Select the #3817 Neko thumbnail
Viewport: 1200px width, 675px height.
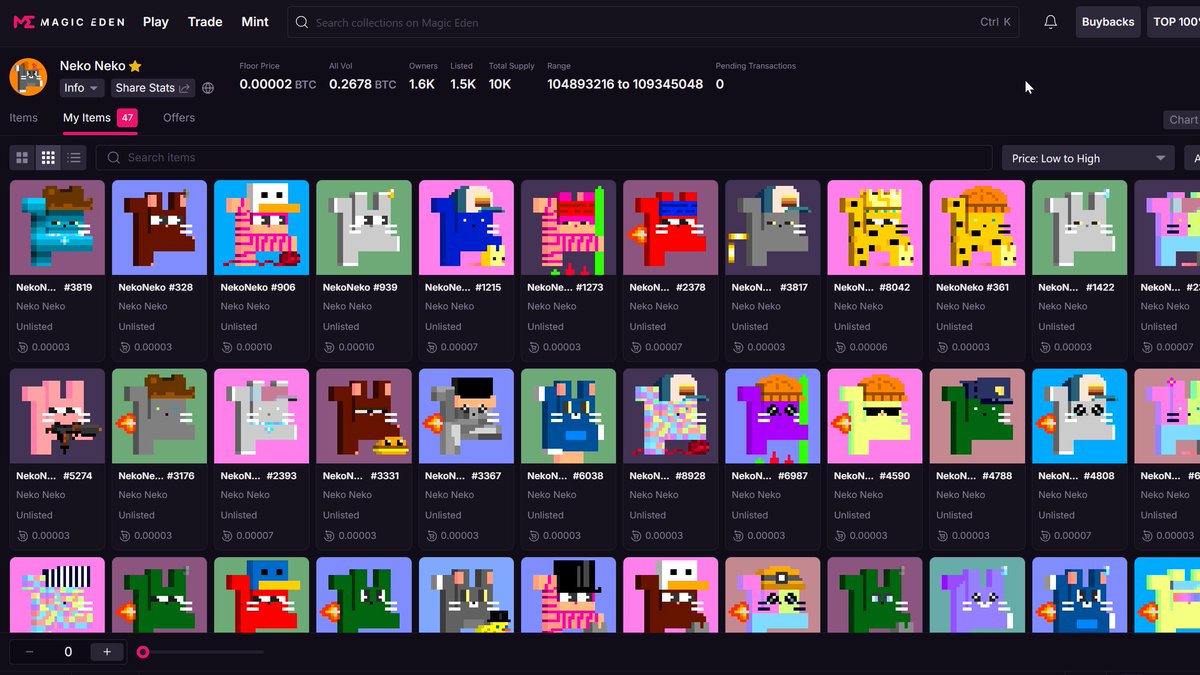coord(772,227)
